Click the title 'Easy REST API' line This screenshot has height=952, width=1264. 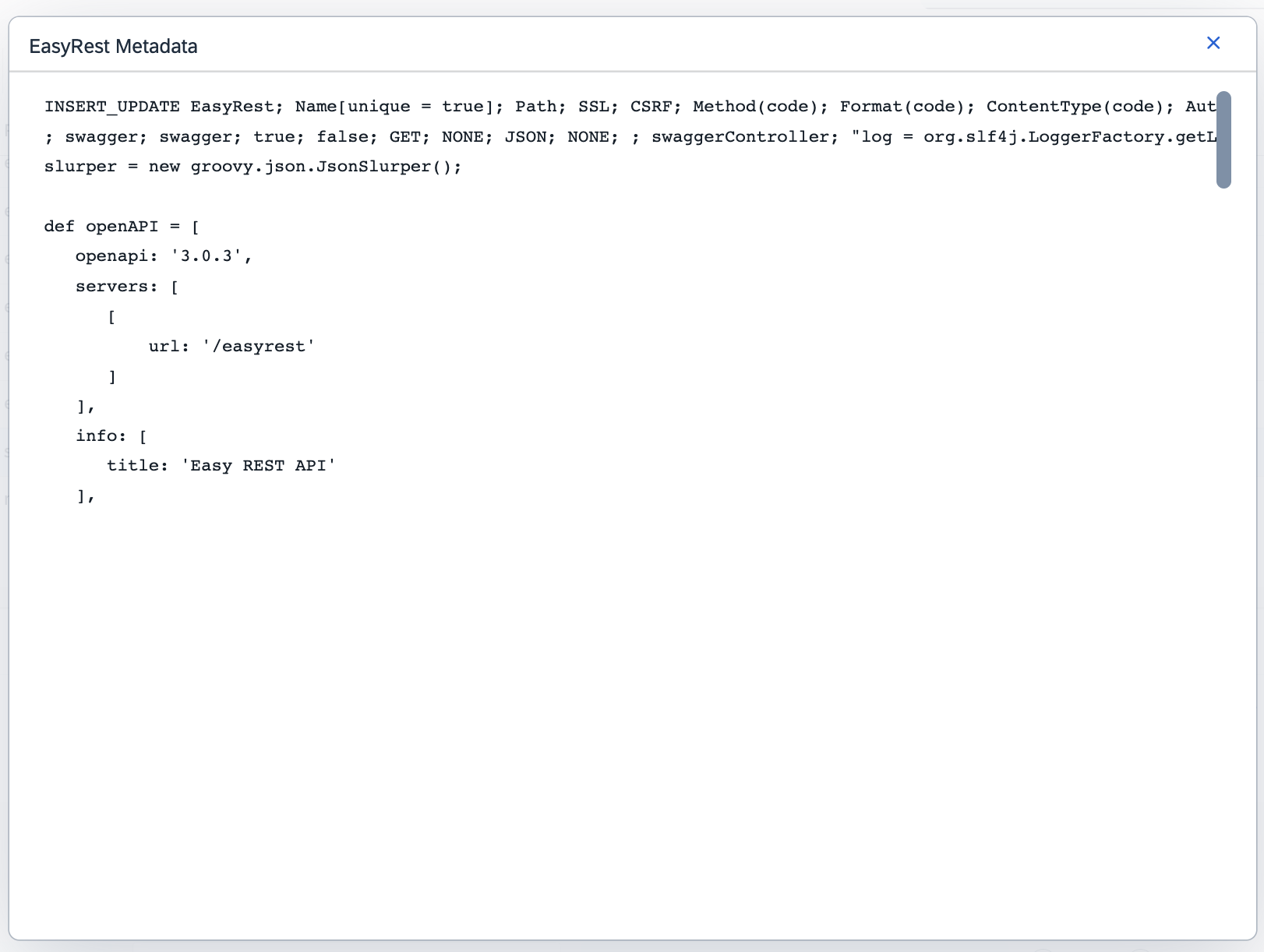point(221,466)
